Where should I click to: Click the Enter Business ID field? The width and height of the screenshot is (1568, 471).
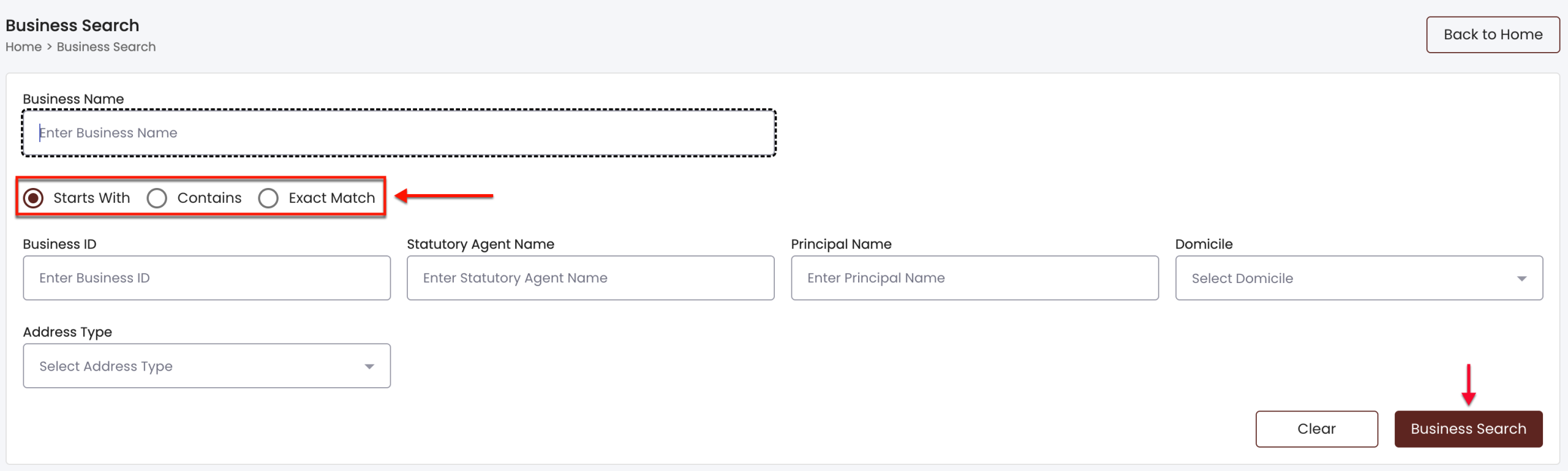pyautogui.click(x=207, y=278)
